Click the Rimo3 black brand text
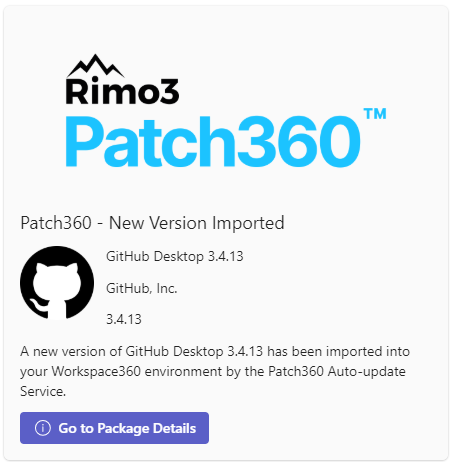Image resolution: width=452 pixels, height=464 pixels. [123, 91]
